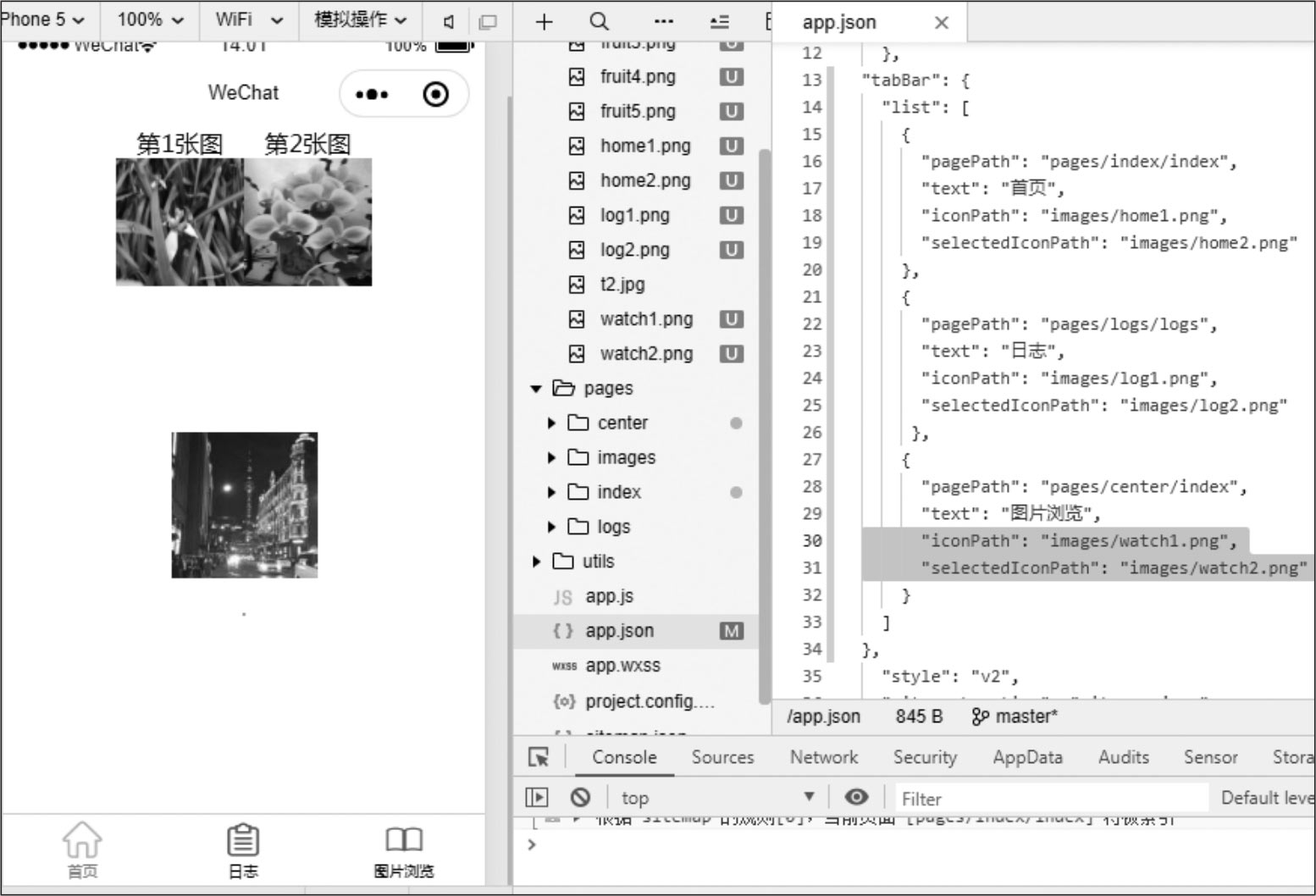Select t2.jpg in file tree
This screenshot has height=896, width=1316.
click(x=622, y=285)
